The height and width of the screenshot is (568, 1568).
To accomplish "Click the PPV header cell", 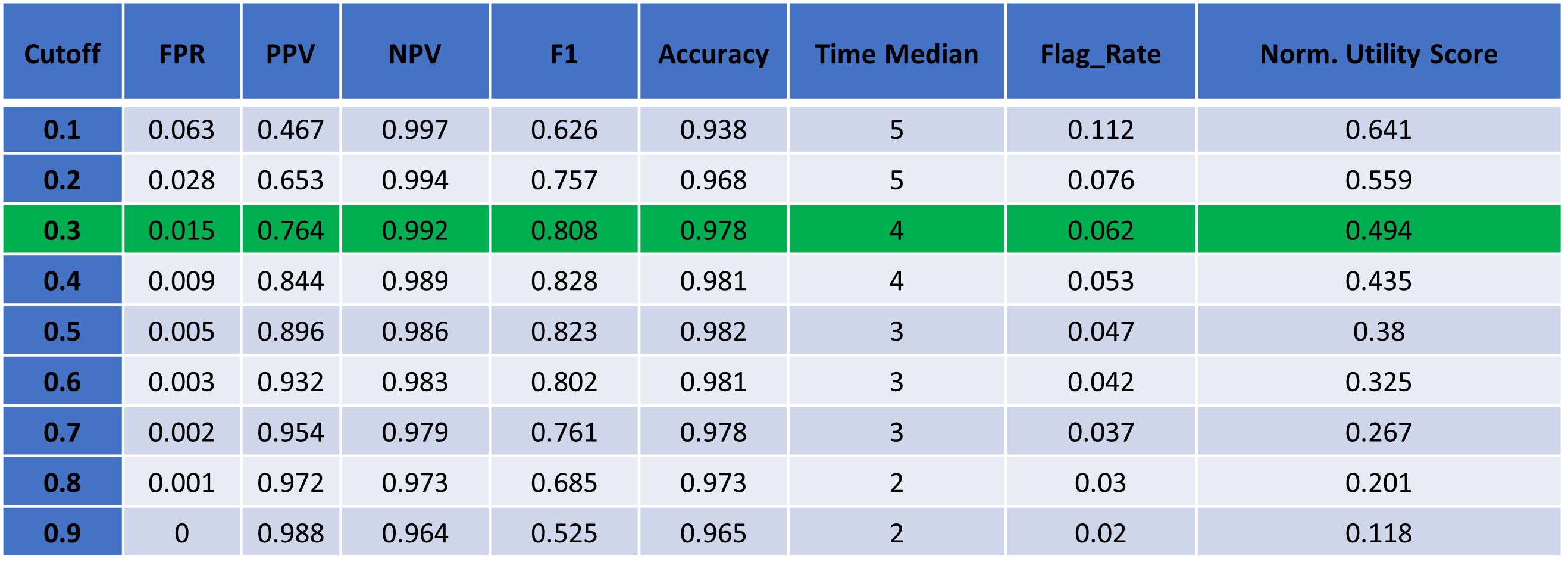I will pyautogui.click(x=290, y=54).
